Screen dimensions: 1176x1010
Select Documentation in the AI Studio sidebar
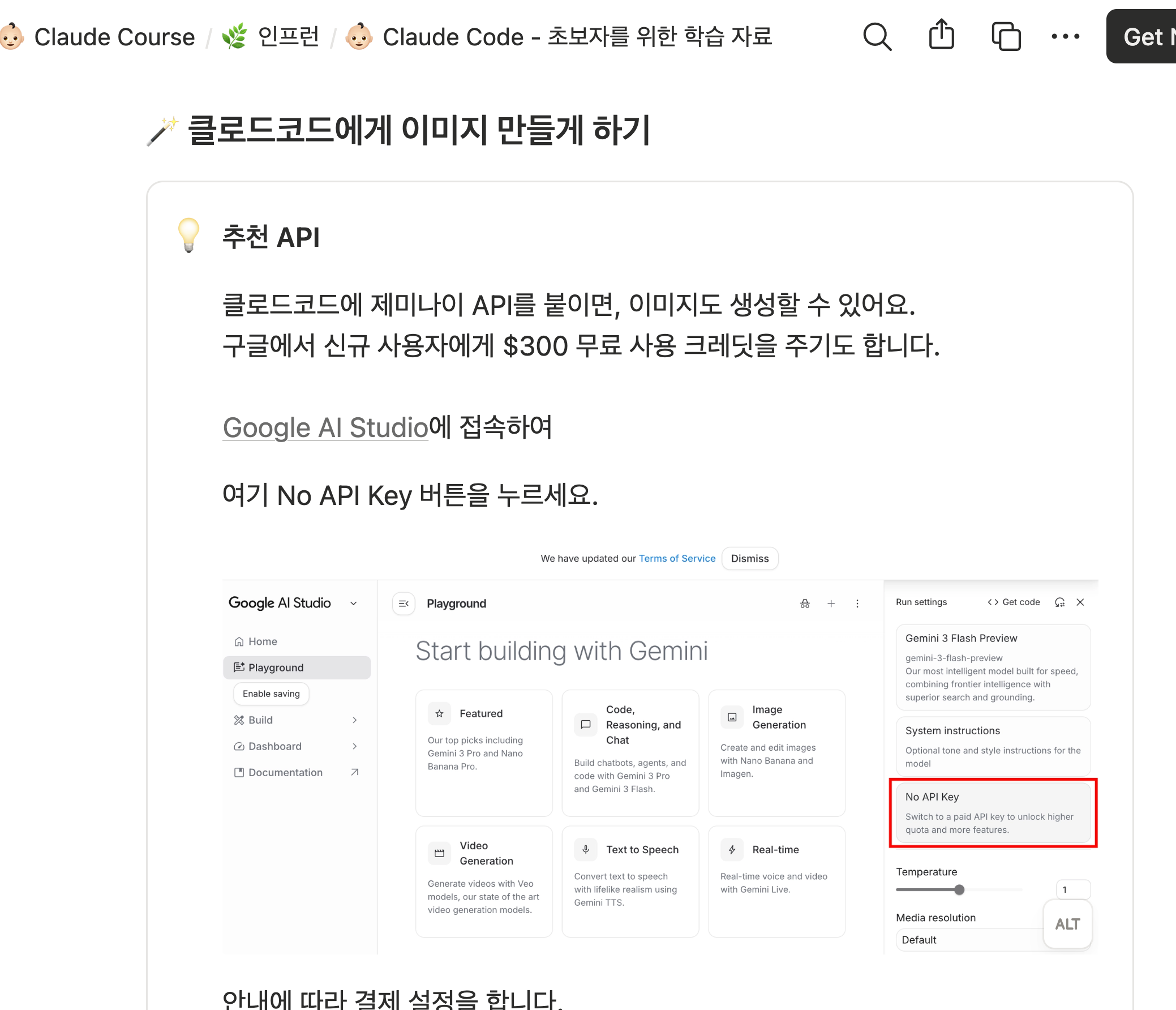(x=297, y=772)
